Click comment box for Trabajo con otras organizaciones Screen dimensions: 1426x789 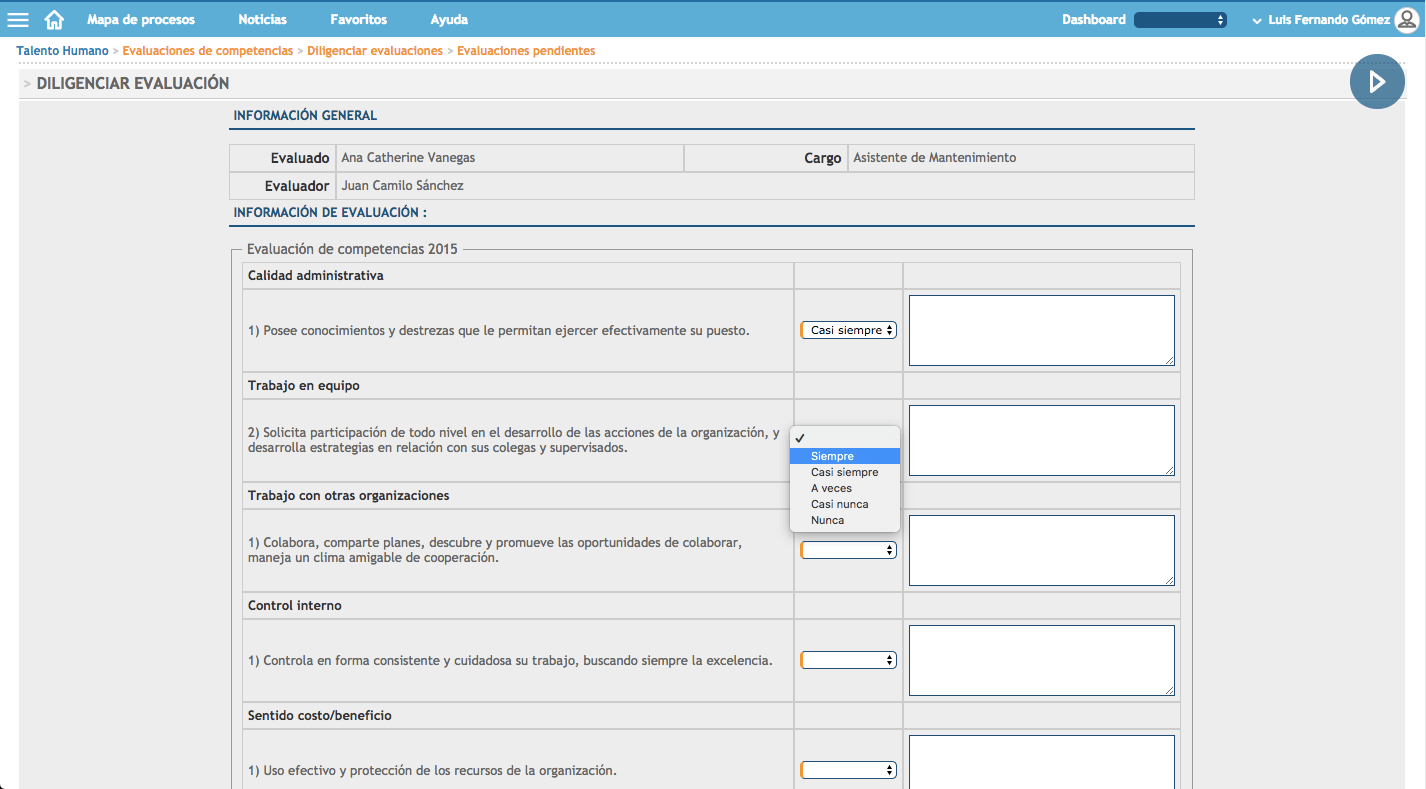pos(1042,550)
